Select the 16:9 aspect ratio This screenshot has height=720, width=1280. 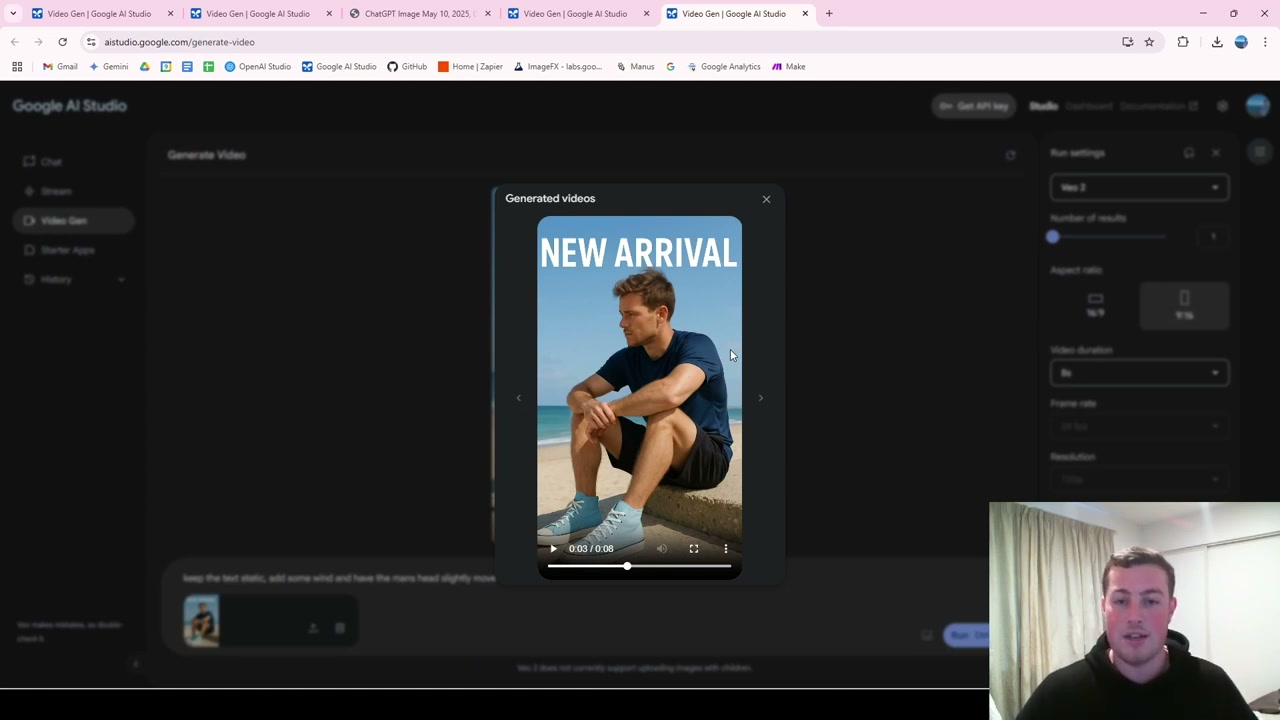click(1095, 305)
